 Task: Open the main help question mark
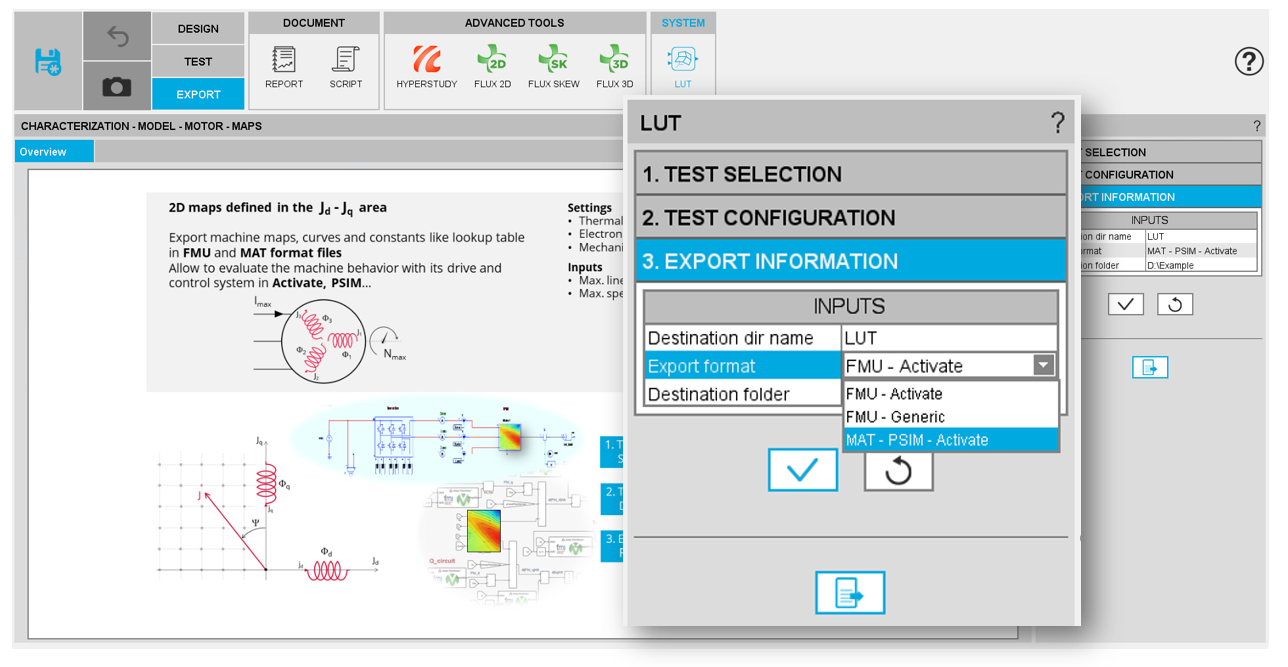(x=1249, y=62)
